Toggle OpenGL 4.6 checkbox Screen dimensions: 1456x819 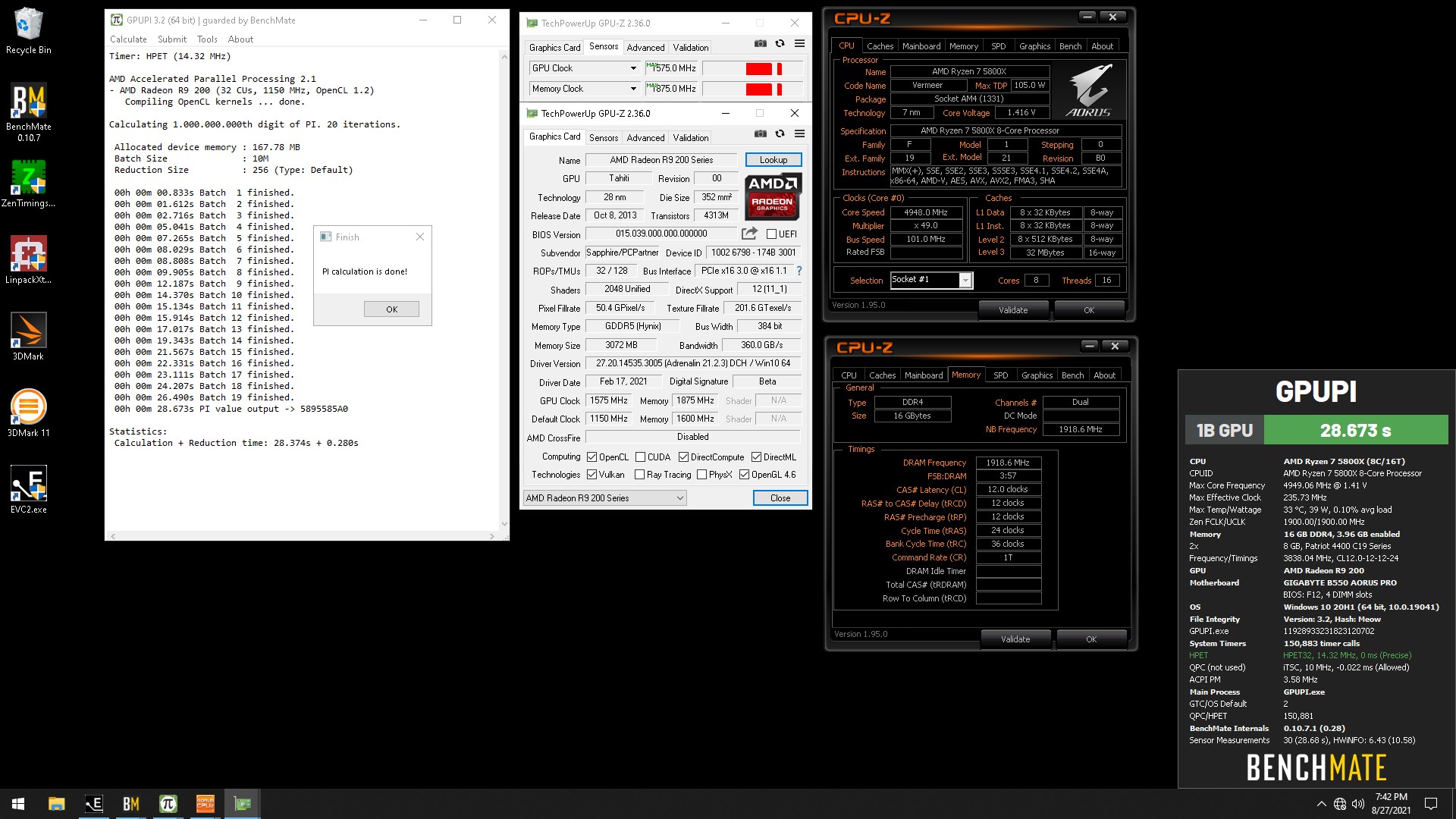click(x=744, y=475)
